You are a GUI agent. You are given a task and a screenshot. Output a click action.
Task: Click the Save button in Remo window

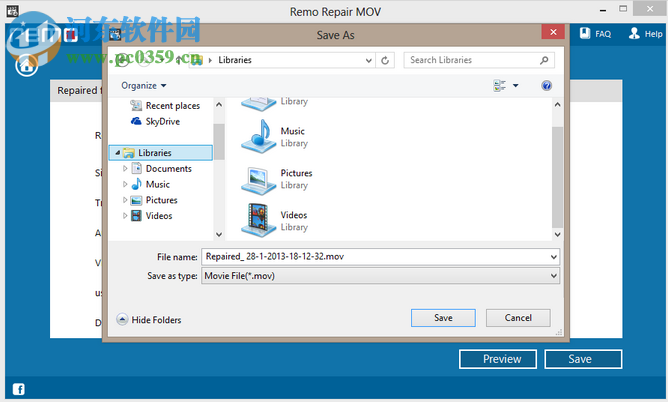coord(583,359)
